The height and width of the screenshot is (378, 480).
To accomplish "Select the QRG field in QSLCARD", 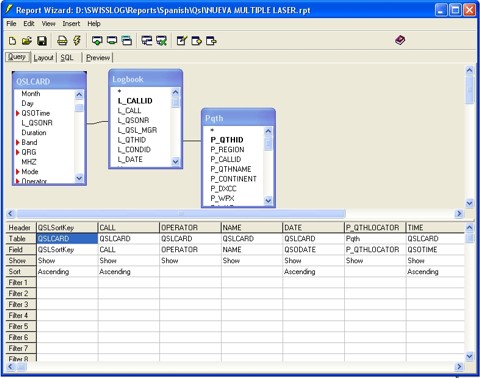I will [29, 152].
